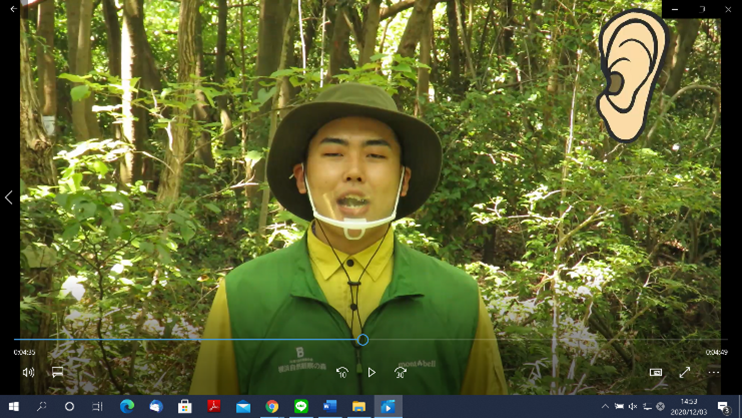
Task: Open subtitles and audio options
Action: tap(58, 373)
